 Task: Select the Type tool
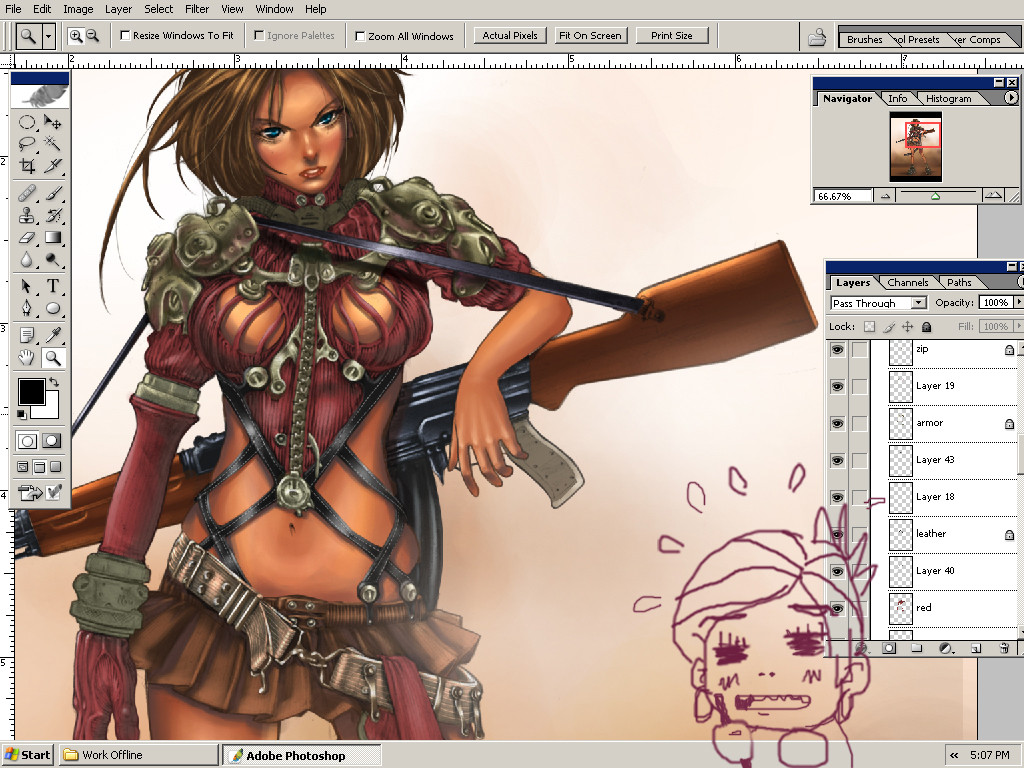click(x=52, y=286)
